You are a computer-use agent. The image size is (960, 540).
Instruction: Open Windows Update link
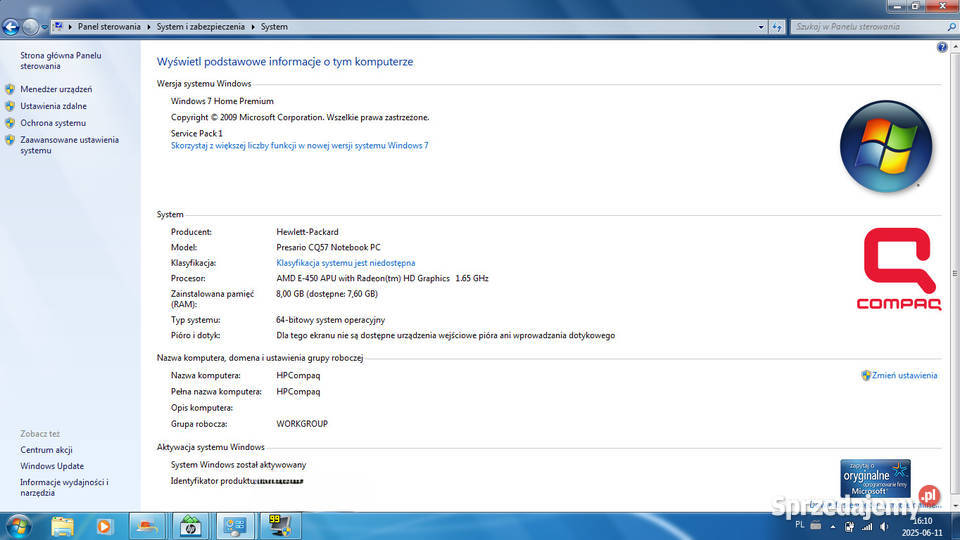click(x=52, y=467)
